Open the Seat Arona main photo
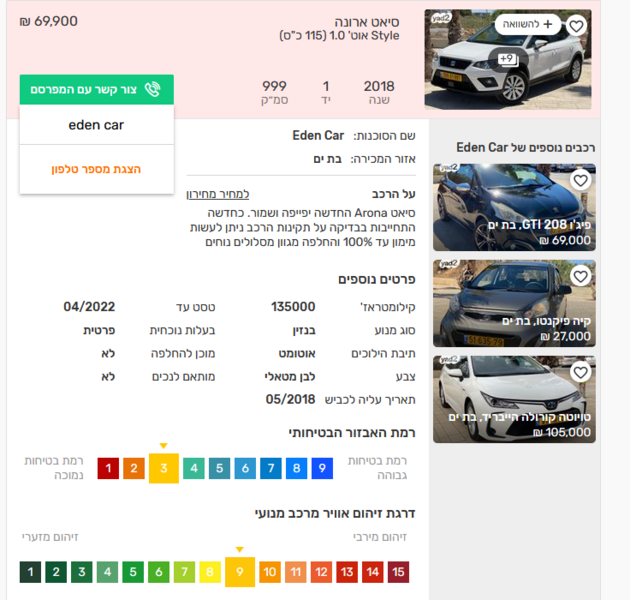The height and width of the screenshot is (600, 630). pos(508,59)
